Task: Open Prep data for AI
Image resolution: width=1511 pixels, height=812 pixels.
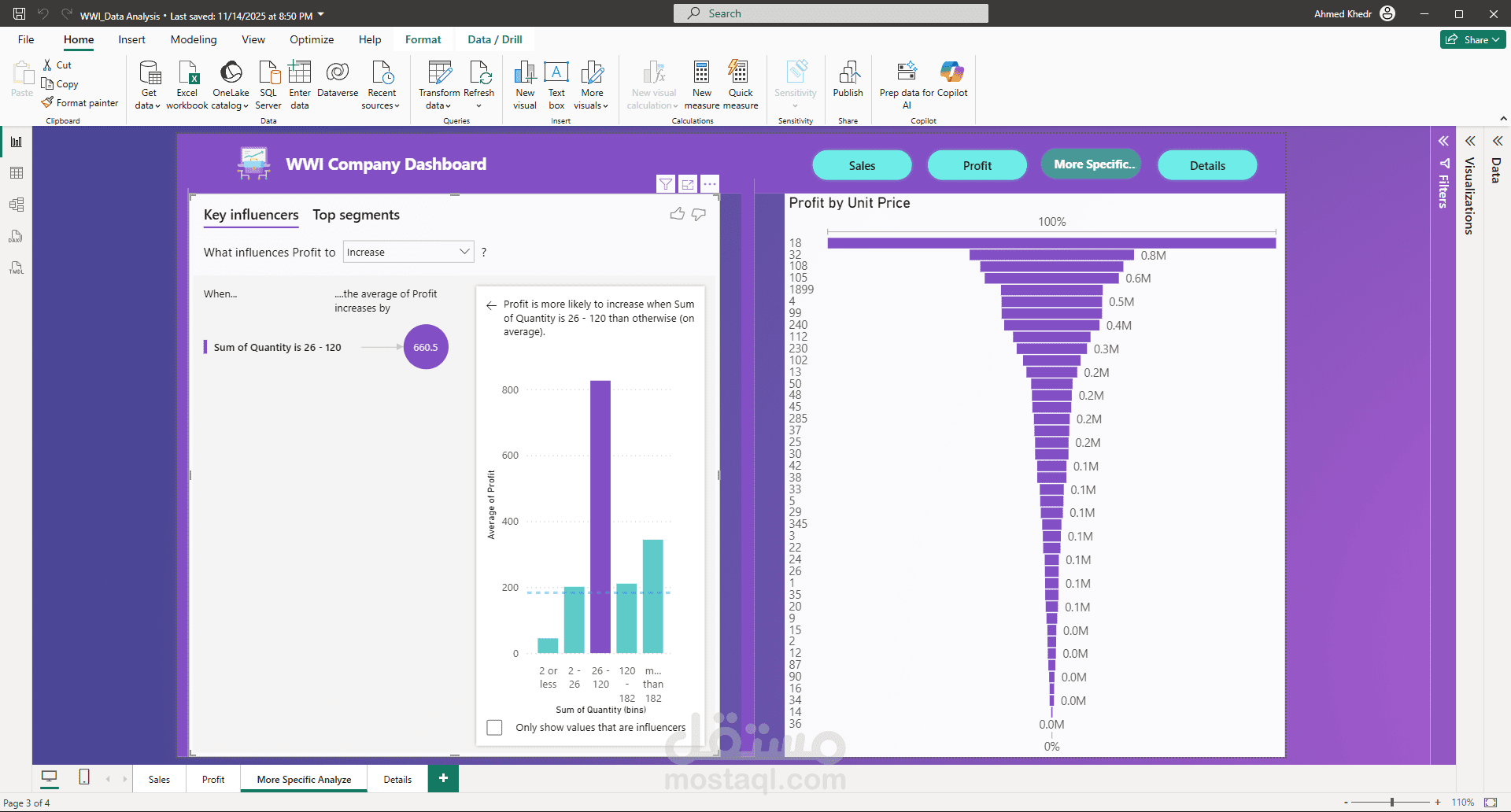Action: point(907,85)
